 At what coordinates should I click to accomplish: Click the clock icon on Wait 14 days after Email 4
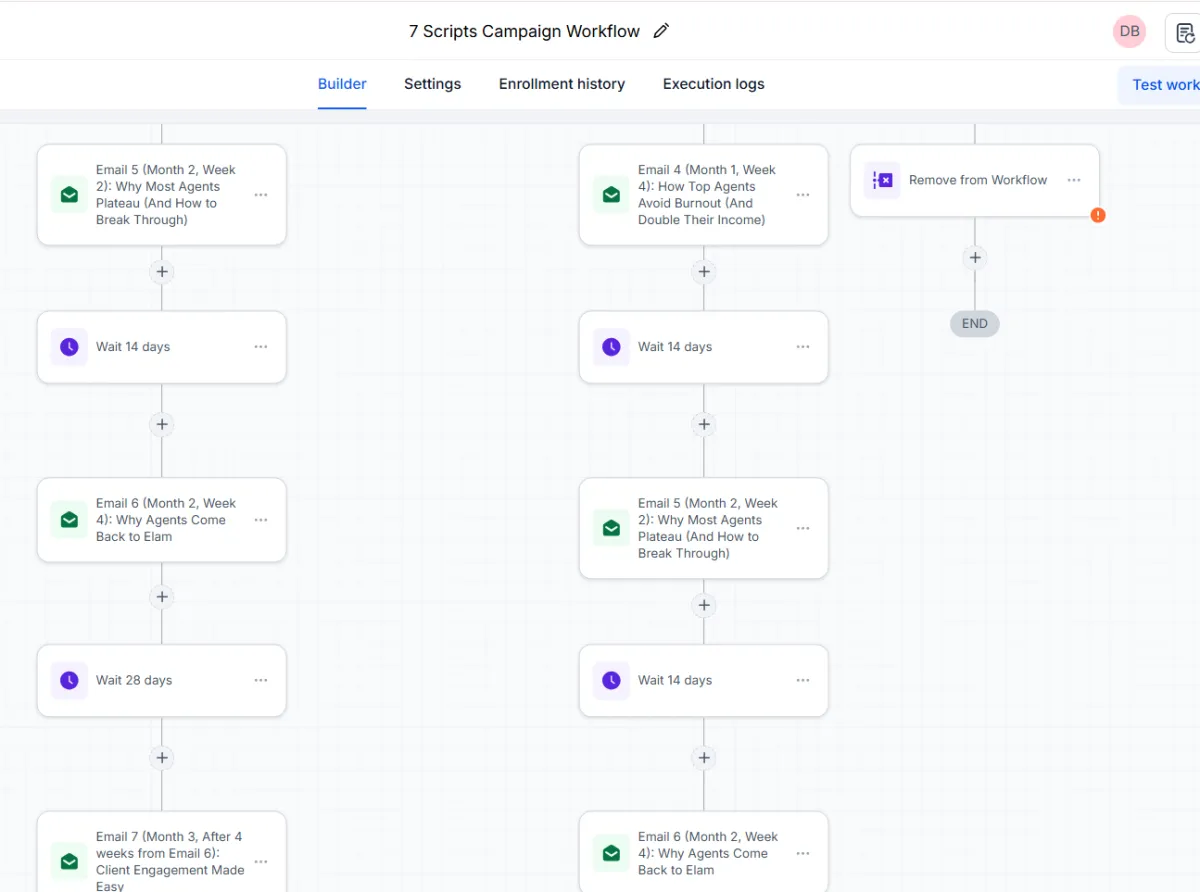[611, 347]
